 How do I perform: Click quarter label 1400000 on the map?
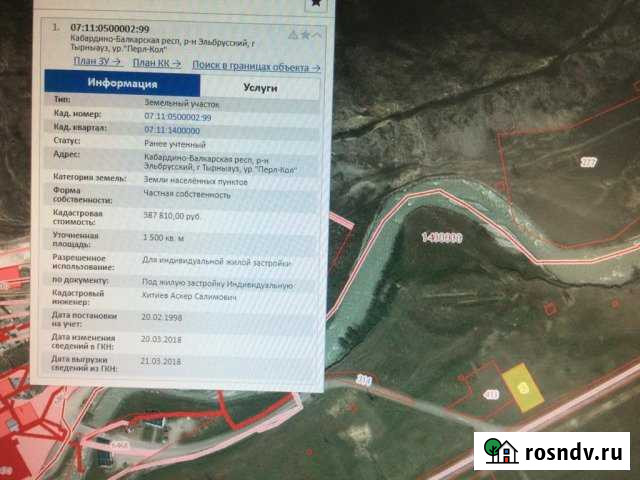point(440,239)
